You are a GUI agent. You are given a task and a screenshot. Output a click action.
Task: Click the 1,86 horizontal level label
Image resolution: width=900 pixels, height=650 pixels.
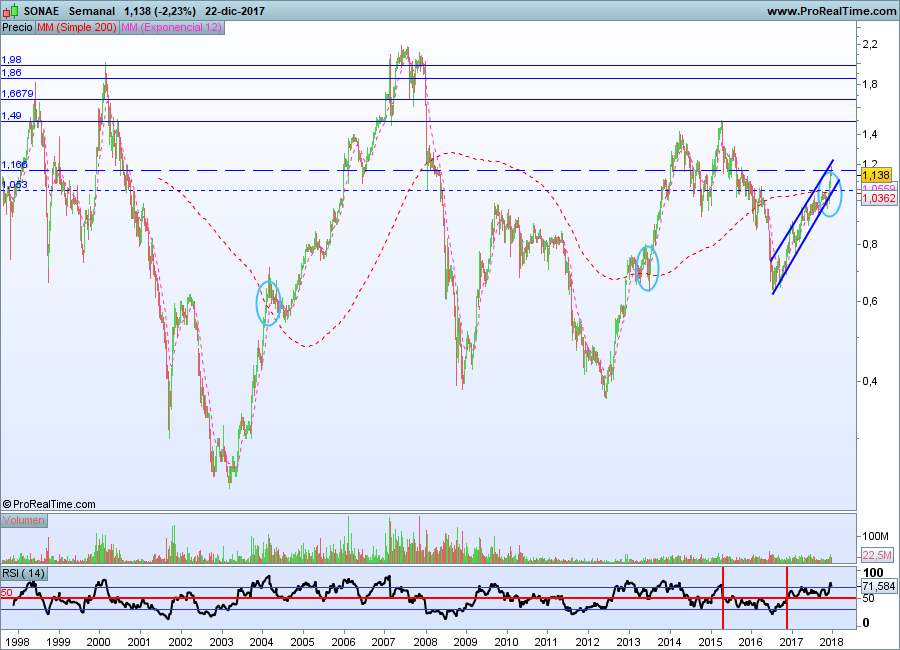[11, 73]
